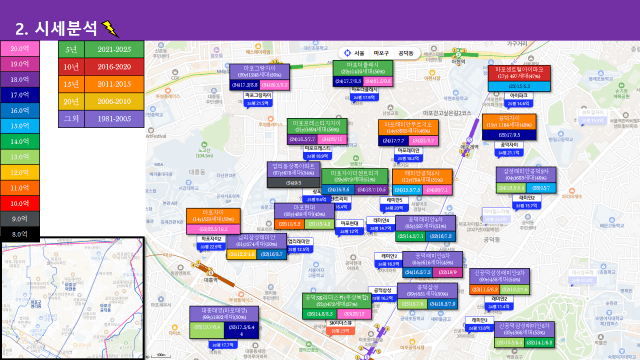The height and width of the screenshot is (360, 640).
Task: Click the 염리삼성래미안 purple apartment label
Action: (257, 241)
